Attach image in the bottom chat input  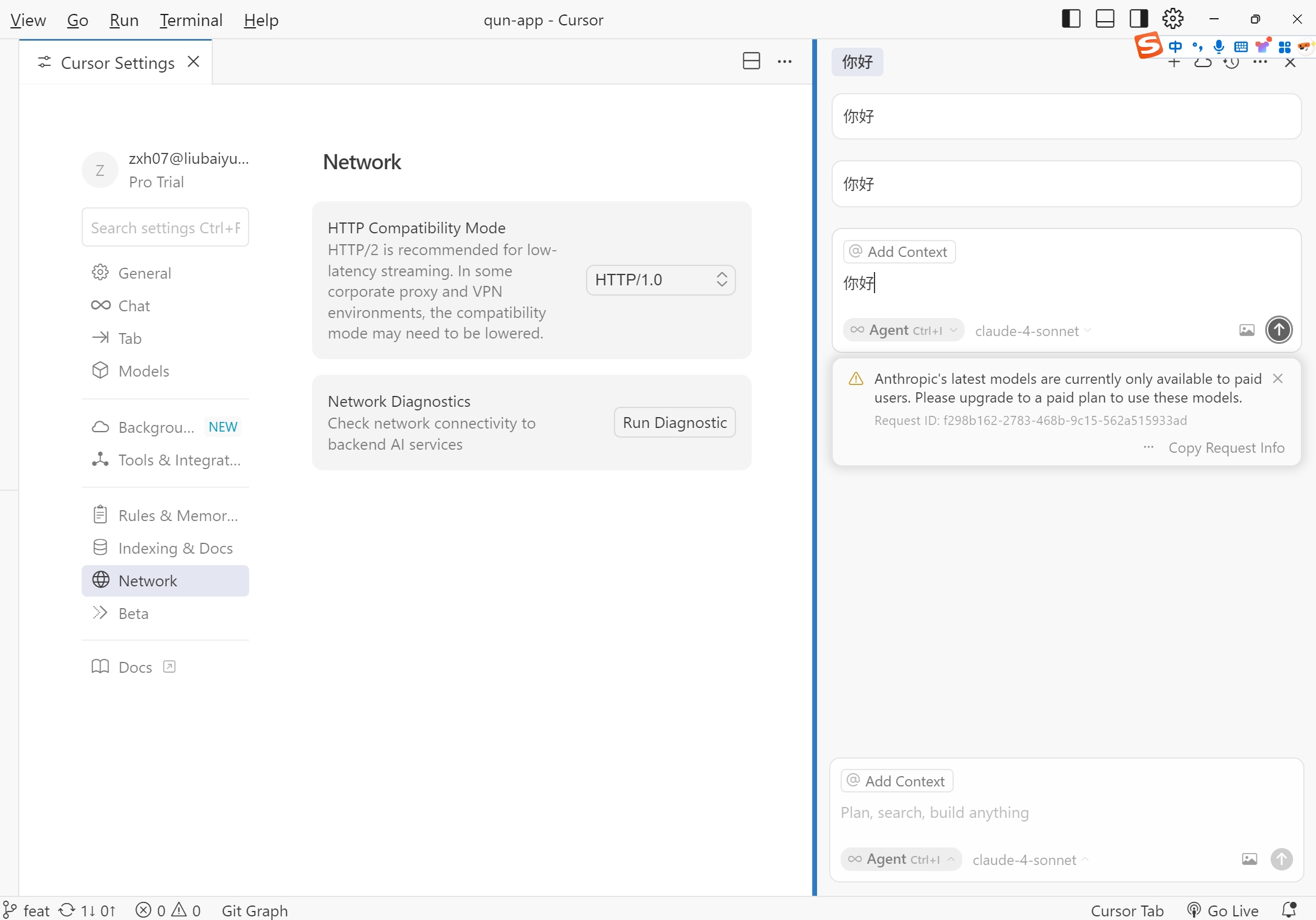click(1249, 859)
